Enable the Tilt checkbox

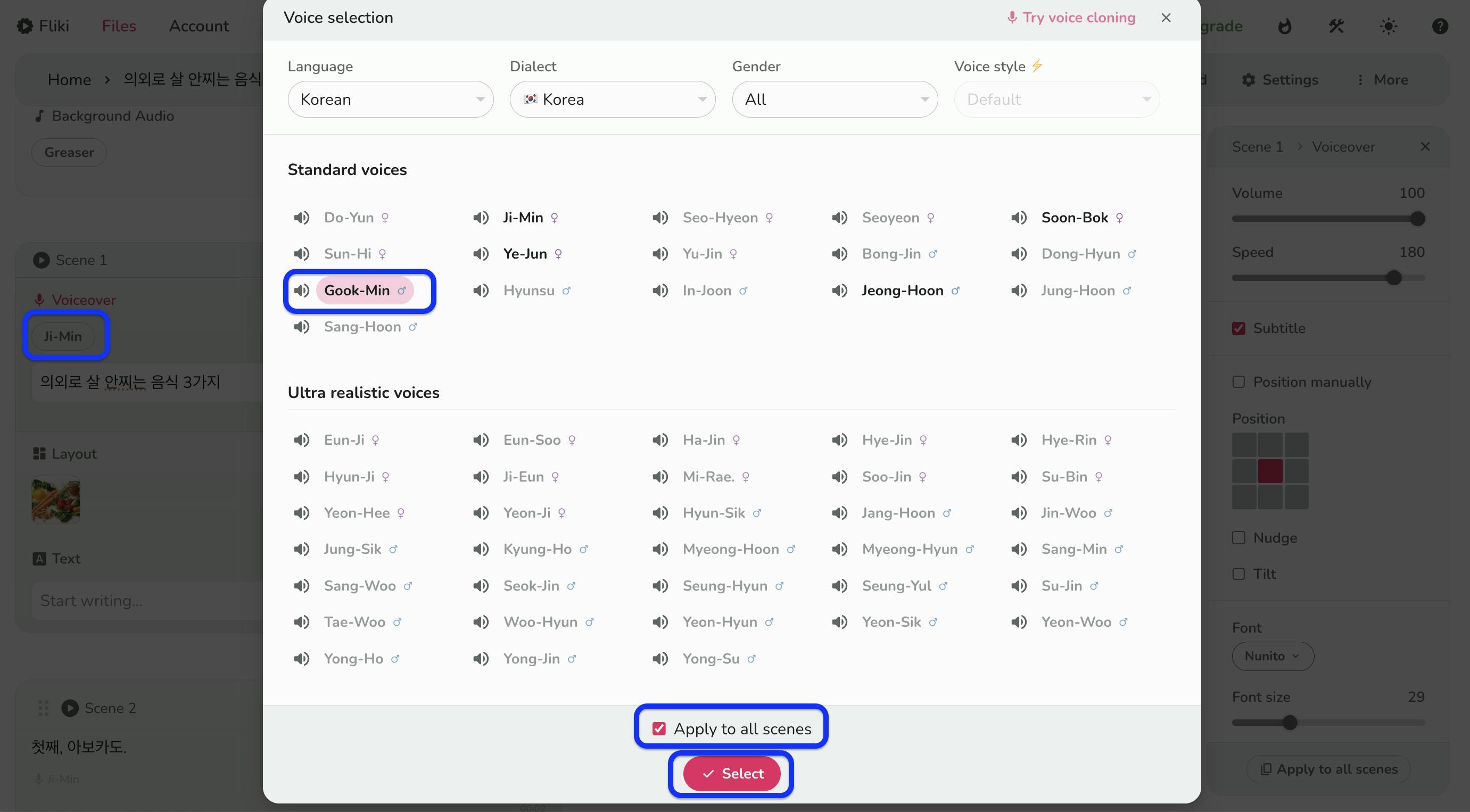point(1238,574)
